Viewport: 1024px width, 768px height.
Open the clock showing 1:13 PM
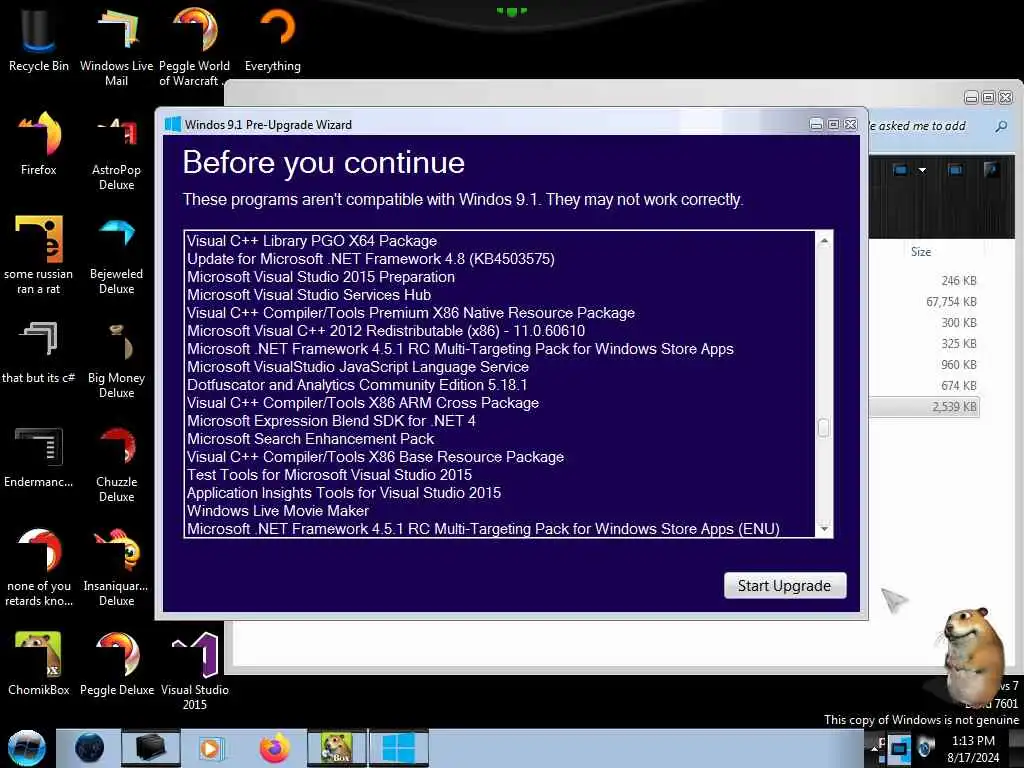coord(973,749)
